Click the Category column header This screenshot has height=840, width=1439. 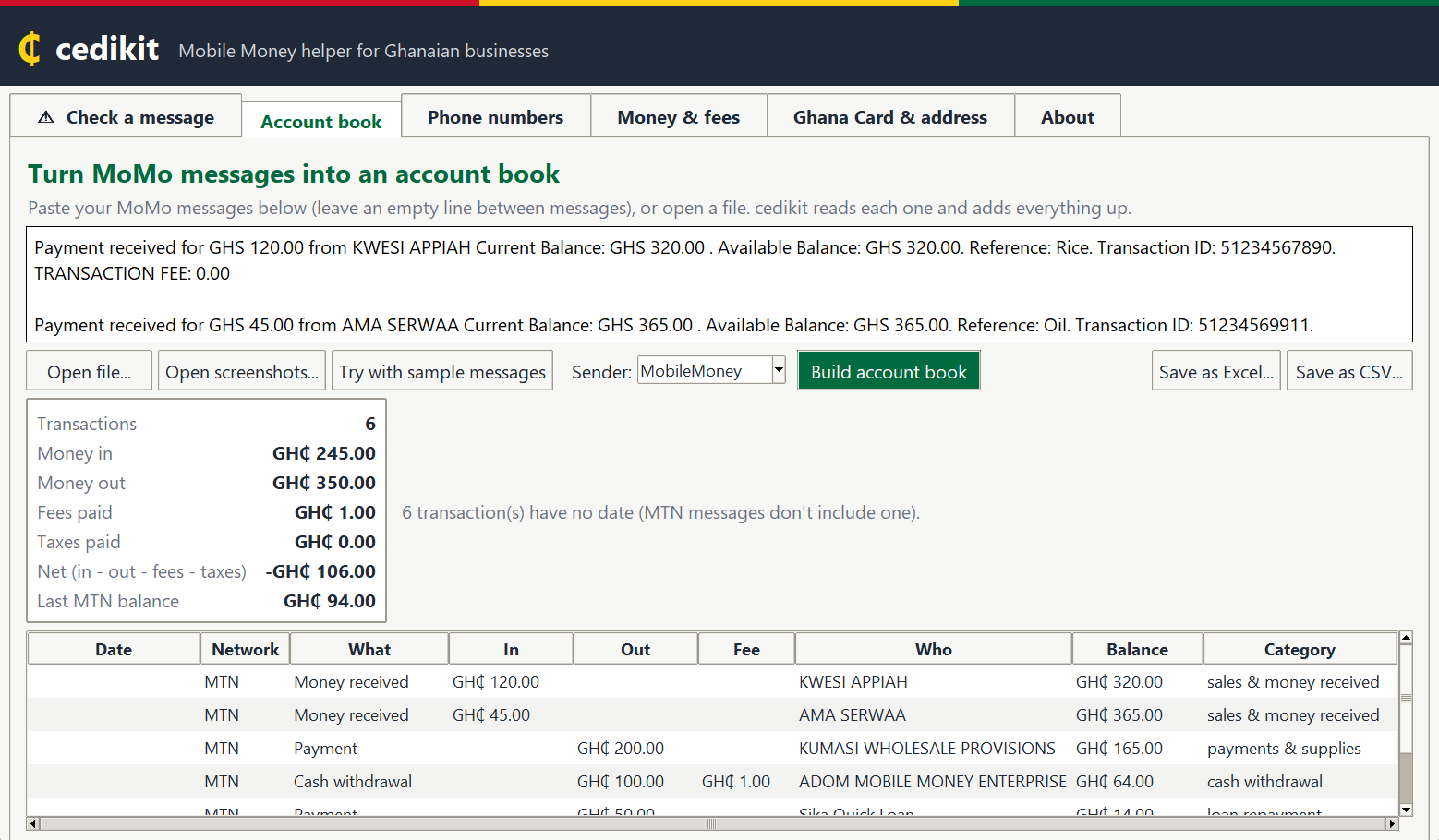coord(1300,649)
